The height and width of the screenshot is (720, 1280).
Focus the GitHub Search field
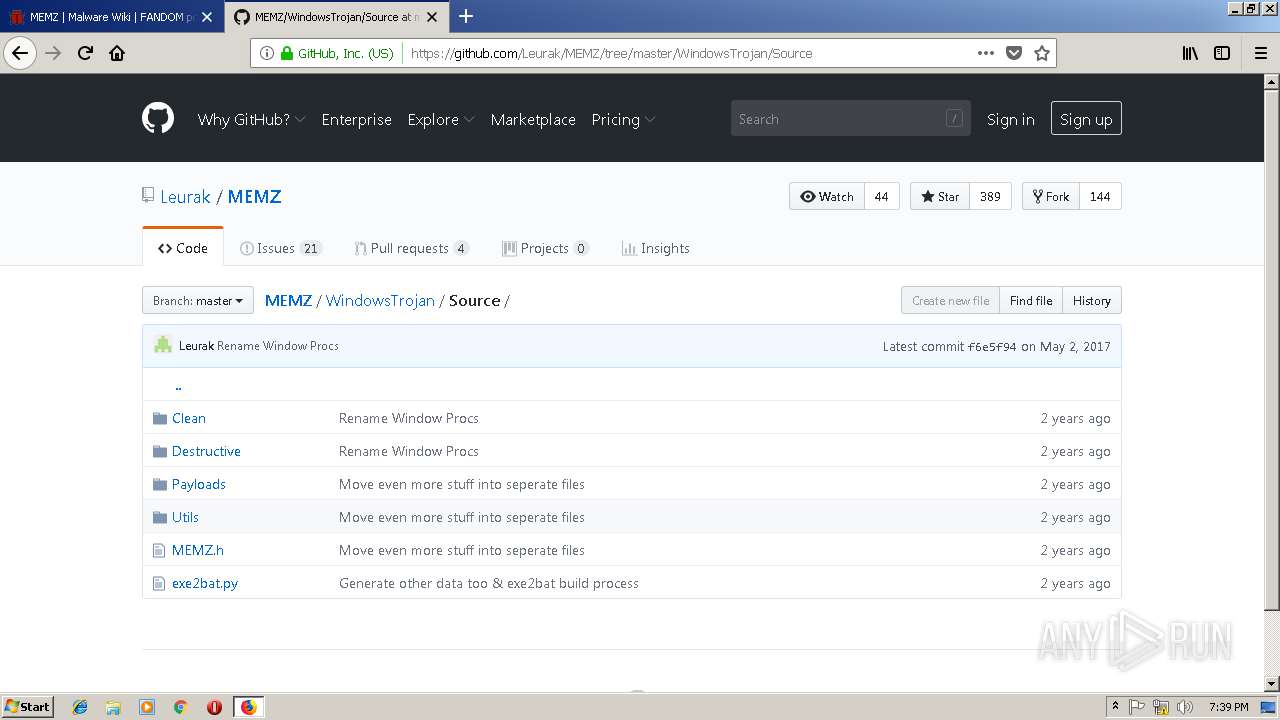[850, 119]
